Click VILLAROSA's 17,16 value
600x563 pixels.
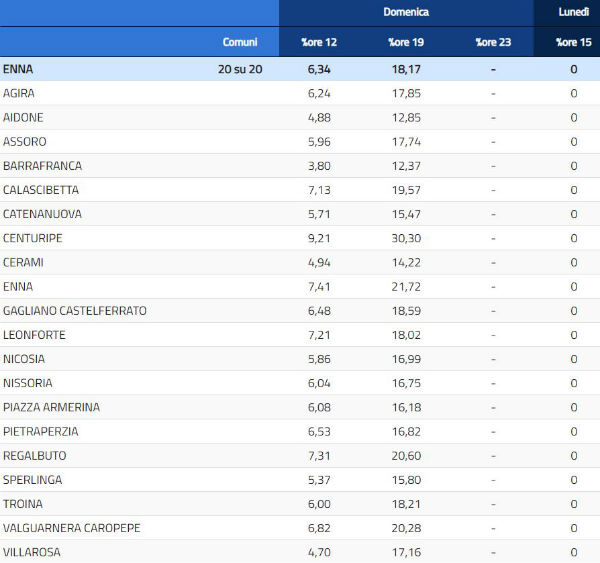pyautogui.click(x=406, y=552)
